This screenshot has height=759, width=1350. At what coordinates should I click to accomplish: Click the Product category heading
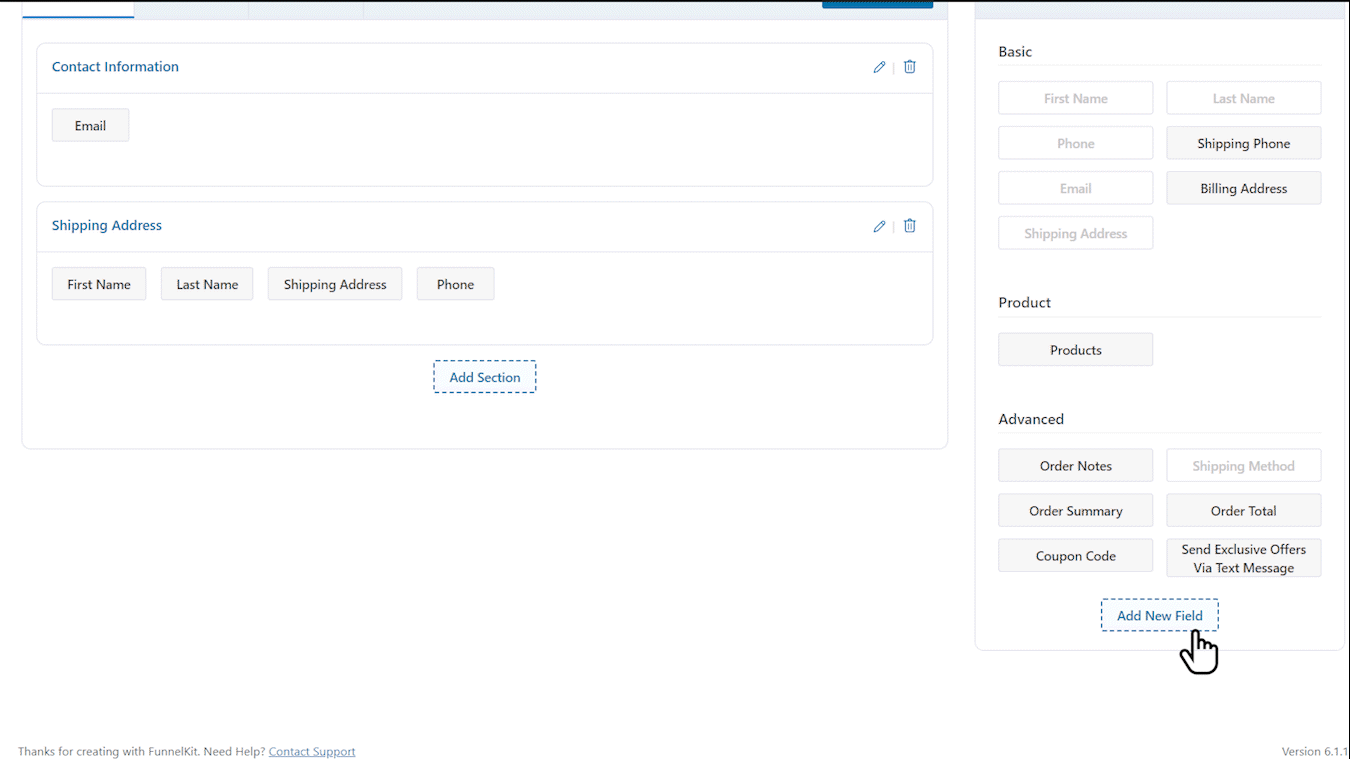(1025, 303)
